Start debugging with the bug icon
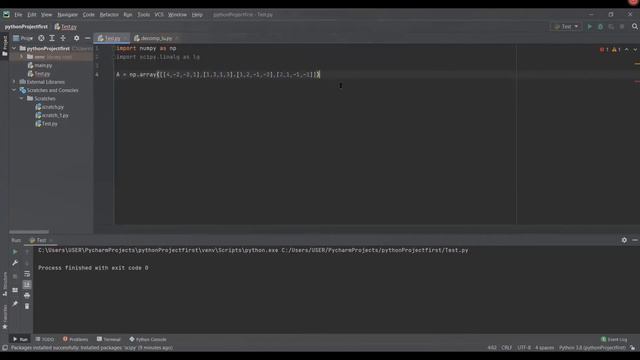Viewport: 640px width, 360px height. pyautogui.click(x=600, y=27)
